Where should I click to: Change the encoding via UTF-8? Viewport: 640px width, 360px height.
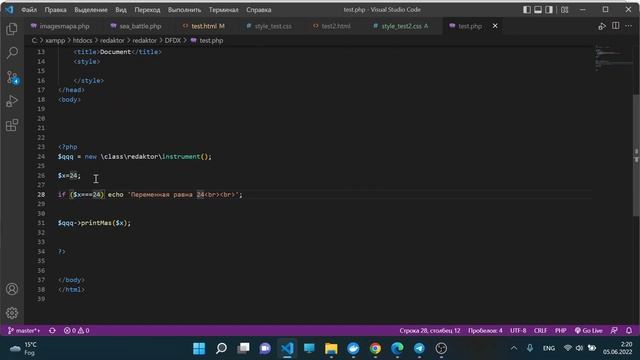(x=518, y=331)
